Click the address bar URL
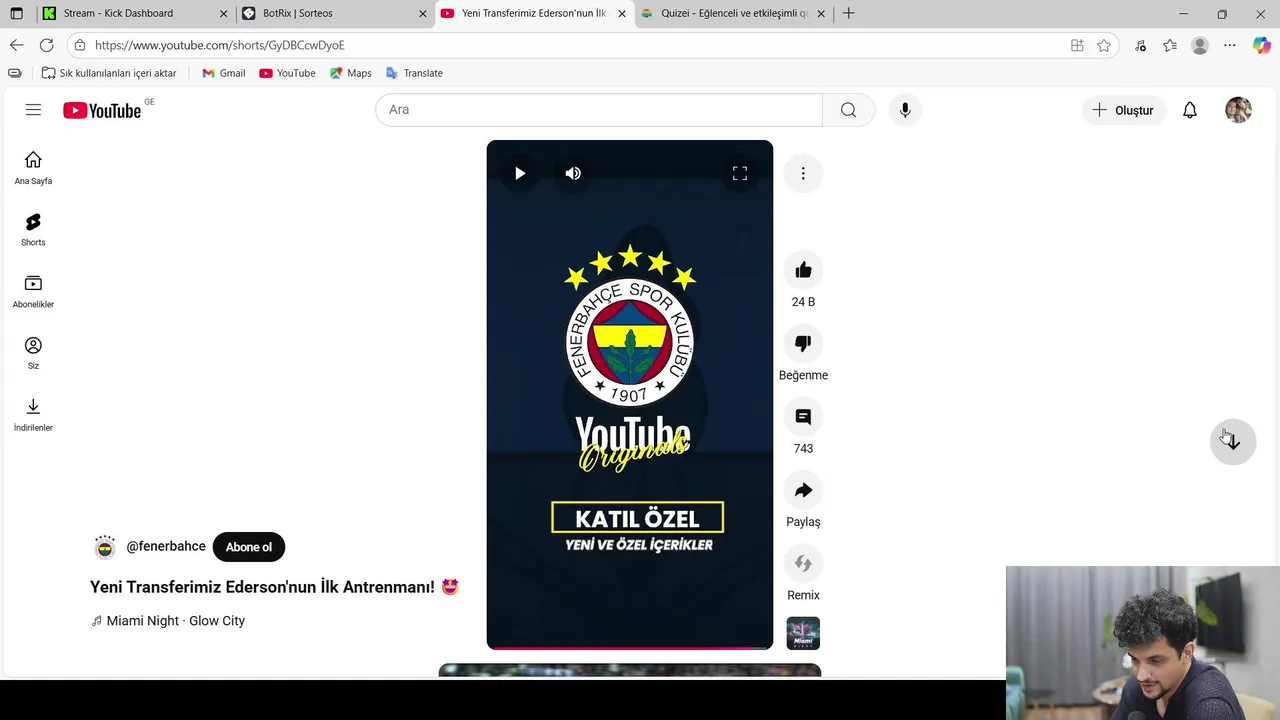 tap(220, 45)
